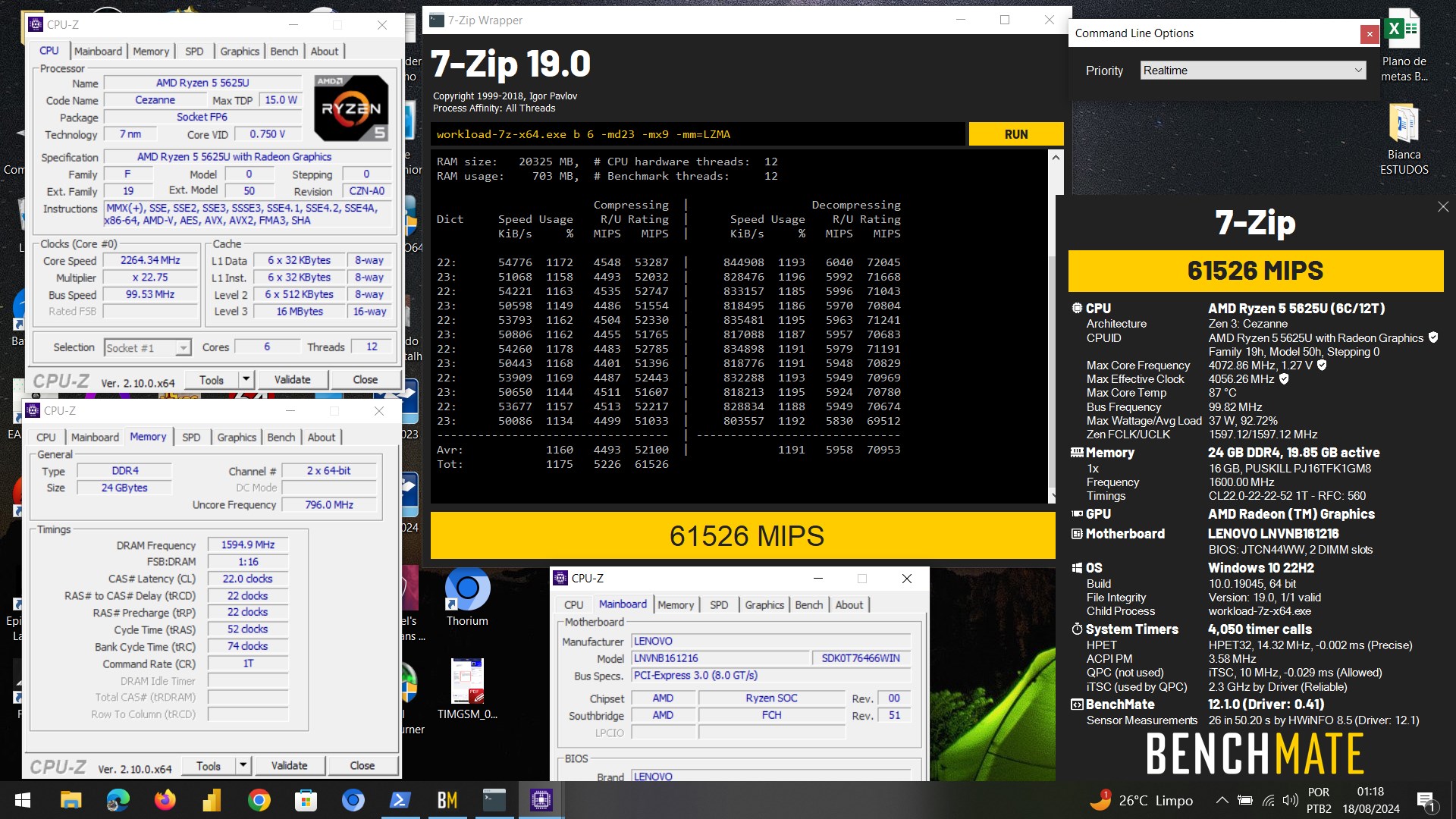Viewport: 1456px width, 819px height.
Task: Open battery status tray icon
Action: tap(1244, 800)
